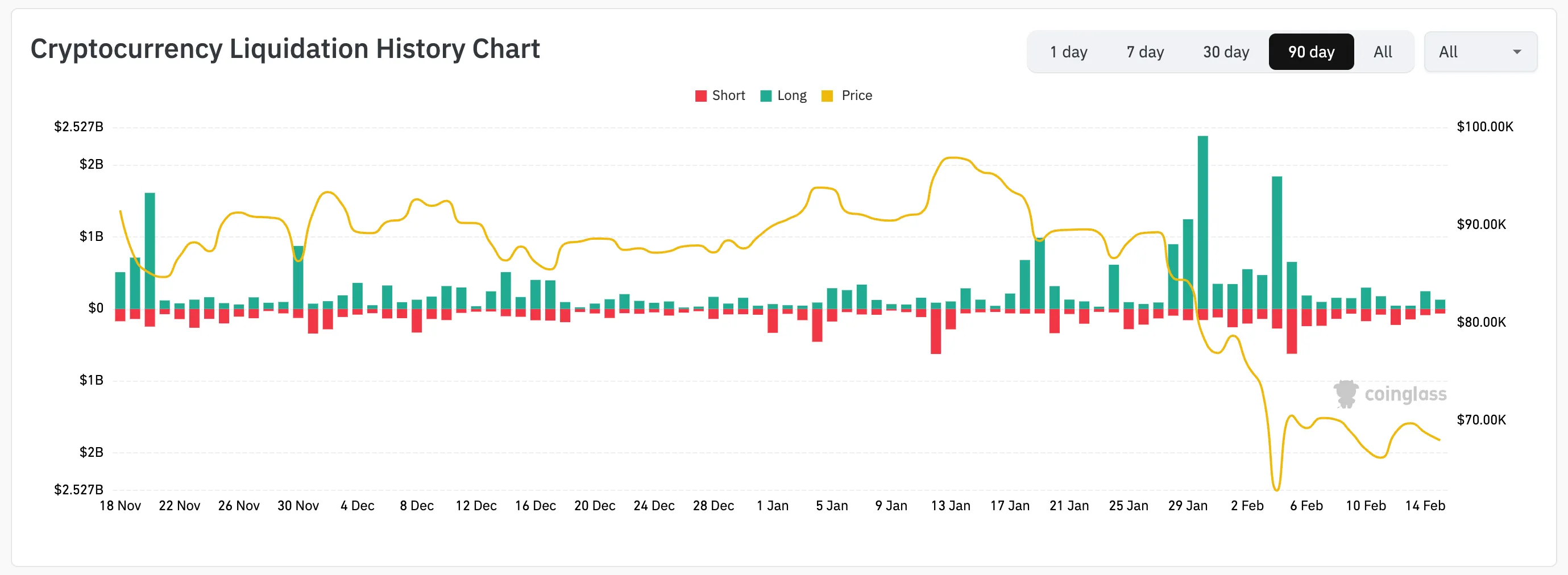Image resolution: width=1568 pixels, height=575 pixels.
Task: Click the 30 day range button
Action: point(1225,52)
